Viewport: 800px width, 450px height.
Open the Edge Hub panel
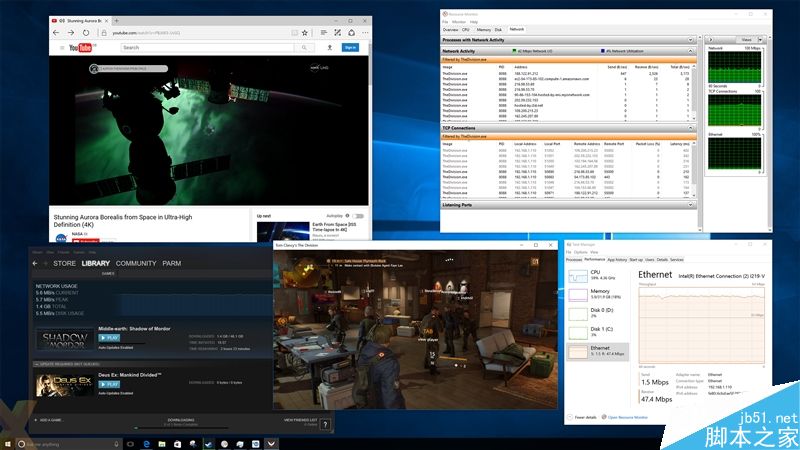point(323,33)
